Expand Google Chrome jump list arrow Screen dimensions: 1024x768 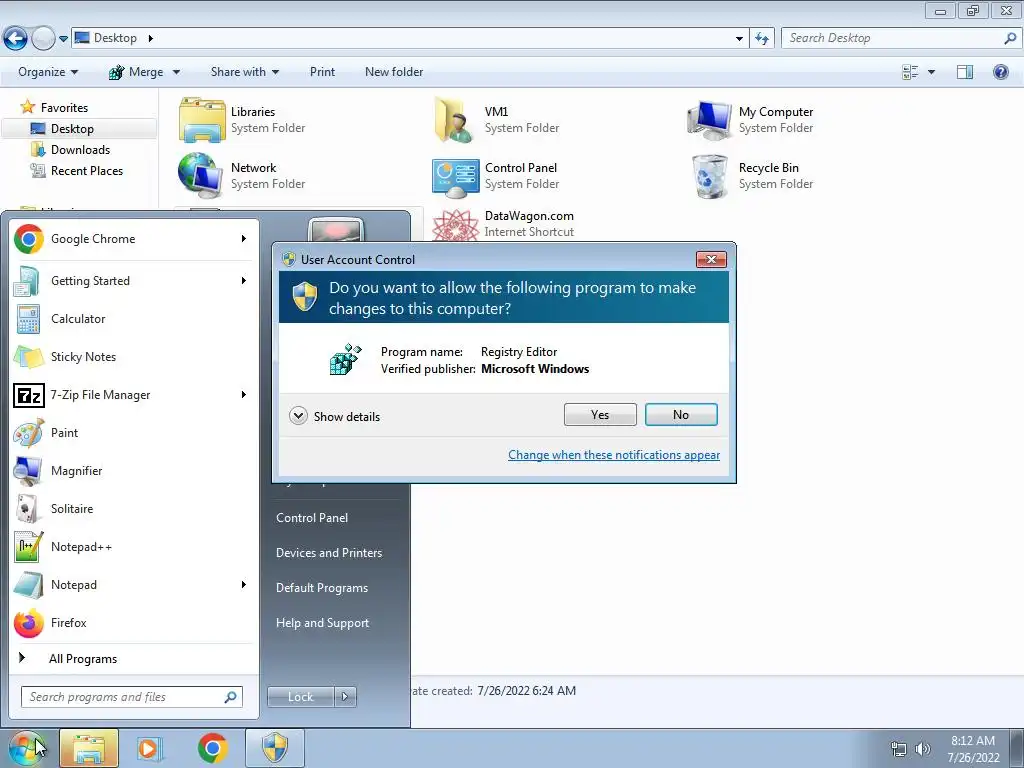click(244, 239)
